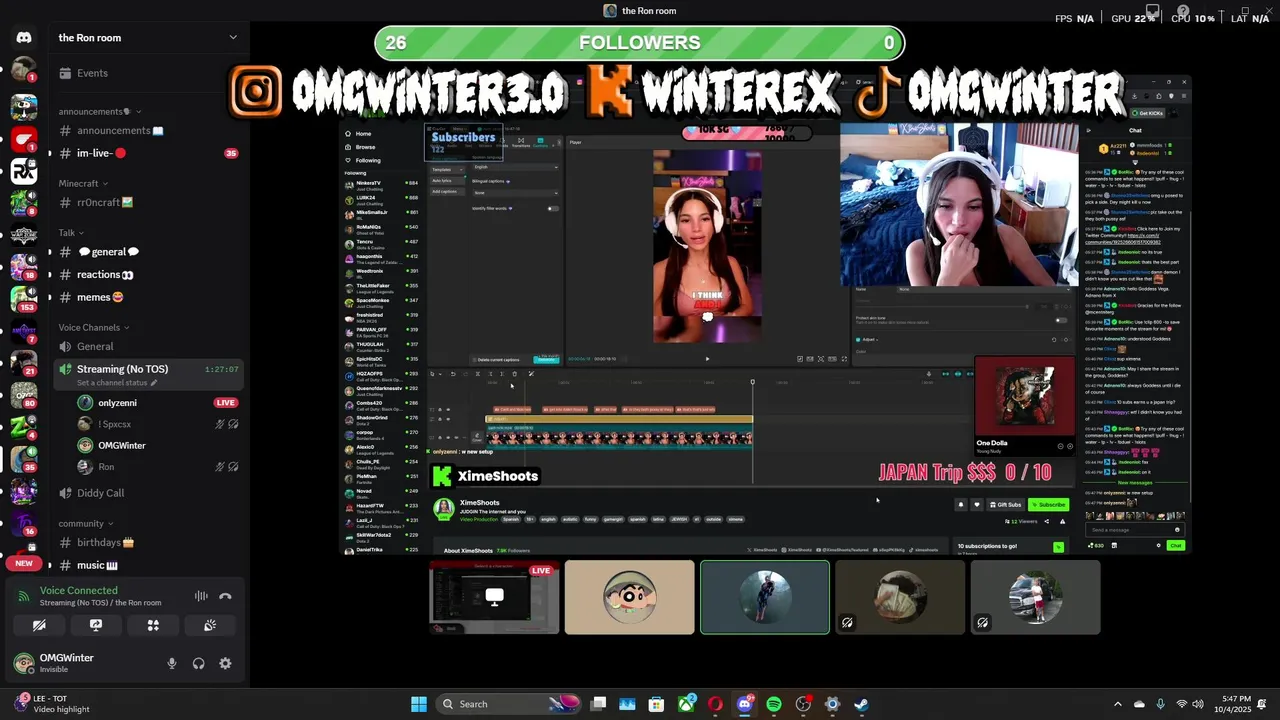Disconnect from voice call
Screen dimensions: 1280x720
[x=226, y=596]
